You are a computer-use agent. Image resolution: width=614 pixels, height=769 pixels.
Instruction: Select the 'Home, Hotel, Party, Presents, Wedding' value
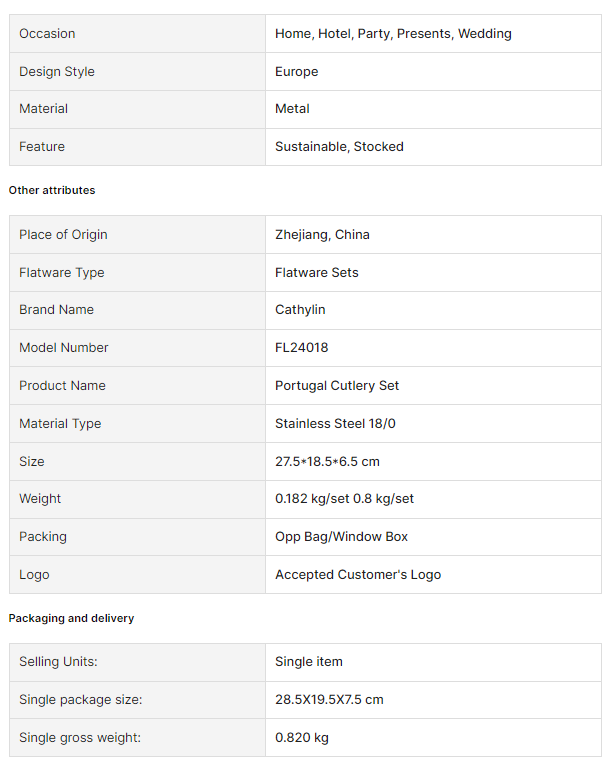tap(393, 34)
